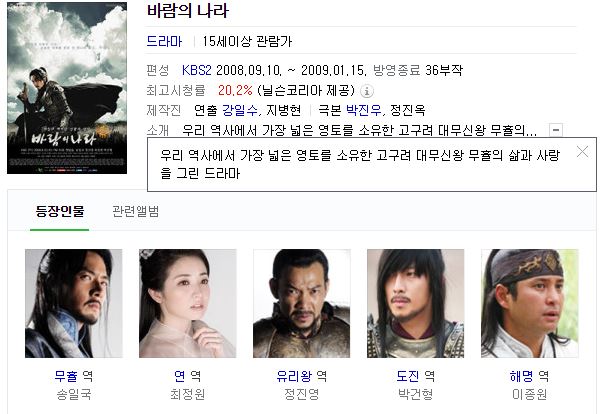603x414 pixels.
Task: Click the 해명 character photo
Action: tap(530, 303)
